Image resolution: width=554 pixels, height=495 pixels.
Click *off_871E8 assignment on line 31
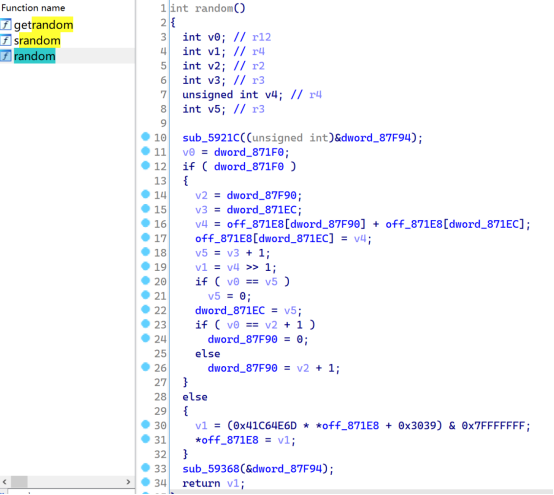(x=227, y=440)
